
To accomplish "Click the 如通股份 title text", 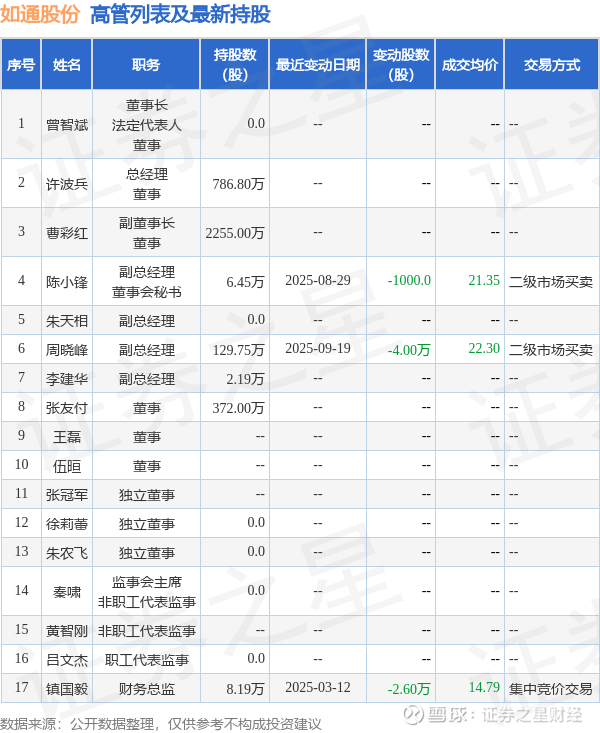I will pyautogui.click(x=40, y=14).
